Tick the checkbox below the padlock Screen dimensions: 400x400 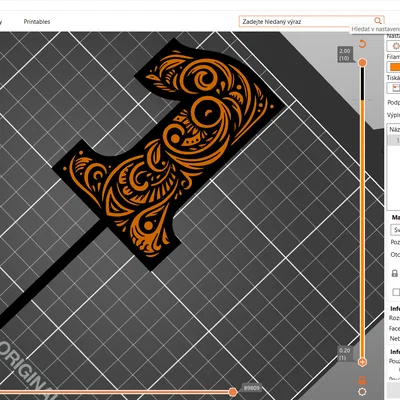[x=396, y=292]
